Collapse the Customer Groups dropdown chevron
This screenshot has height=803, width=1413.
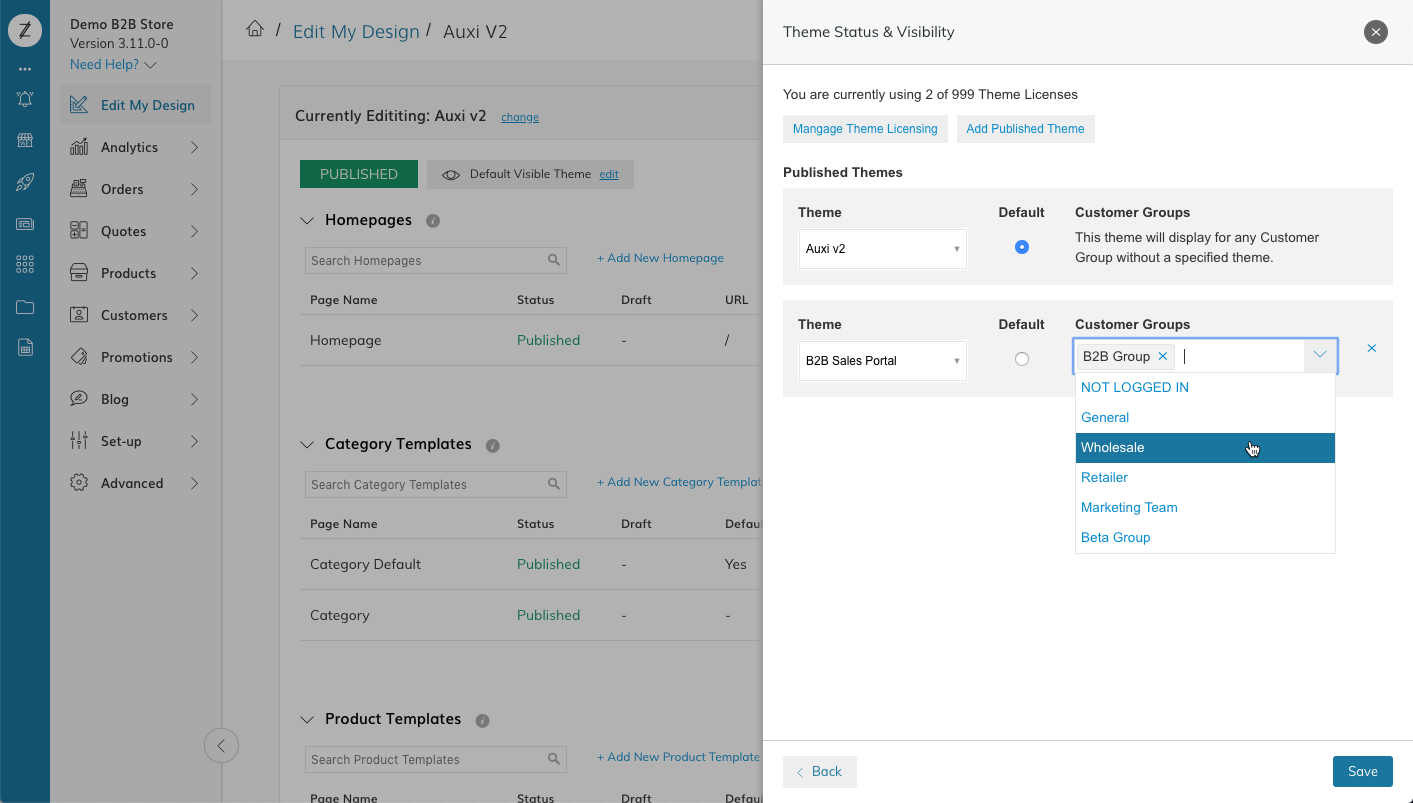coord(1320,355)
